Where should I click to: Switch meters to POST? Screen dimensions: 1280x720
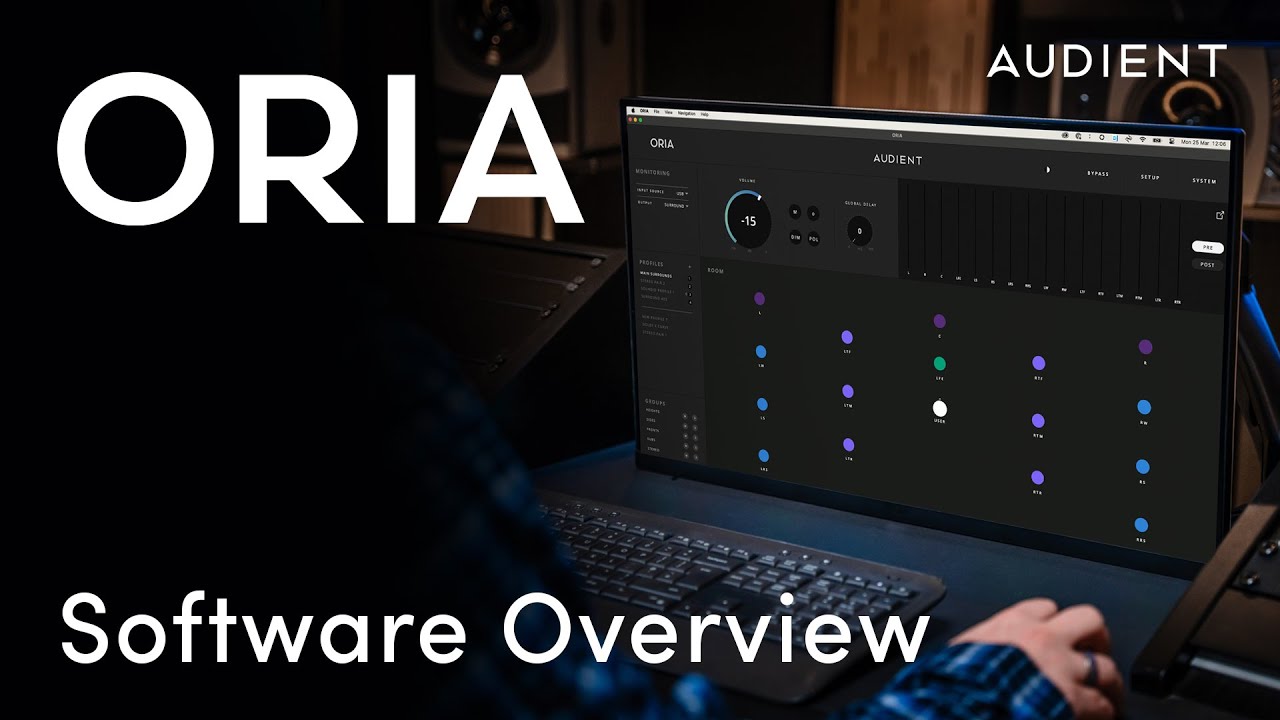pyautogui.click(x=1207, y=265)
